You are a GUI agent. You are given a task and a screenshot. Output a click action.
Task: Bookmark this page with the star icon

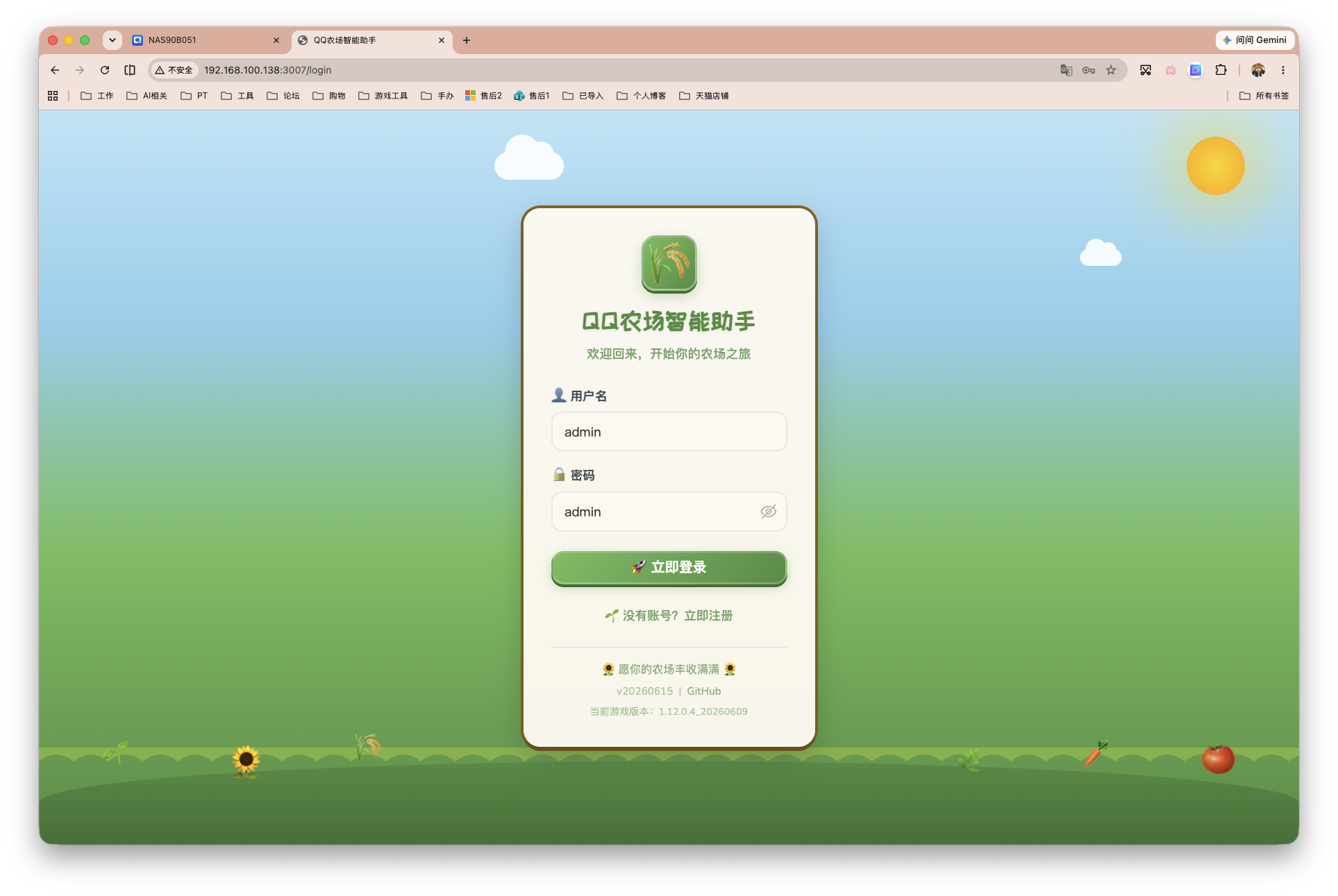tap(1111, 70)
